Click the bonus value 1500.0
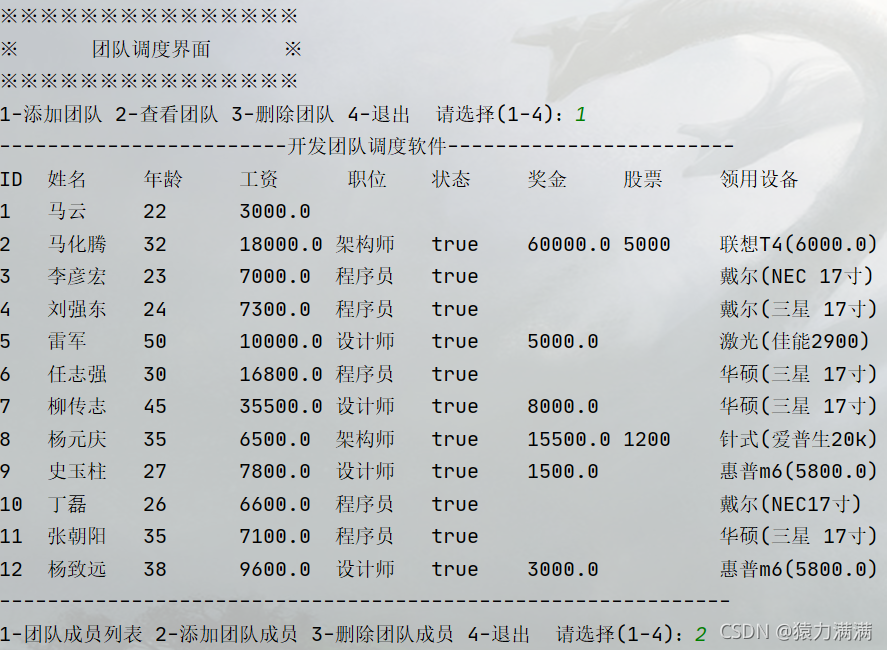Viewport: 887px width, 650px height. point(563,472)
